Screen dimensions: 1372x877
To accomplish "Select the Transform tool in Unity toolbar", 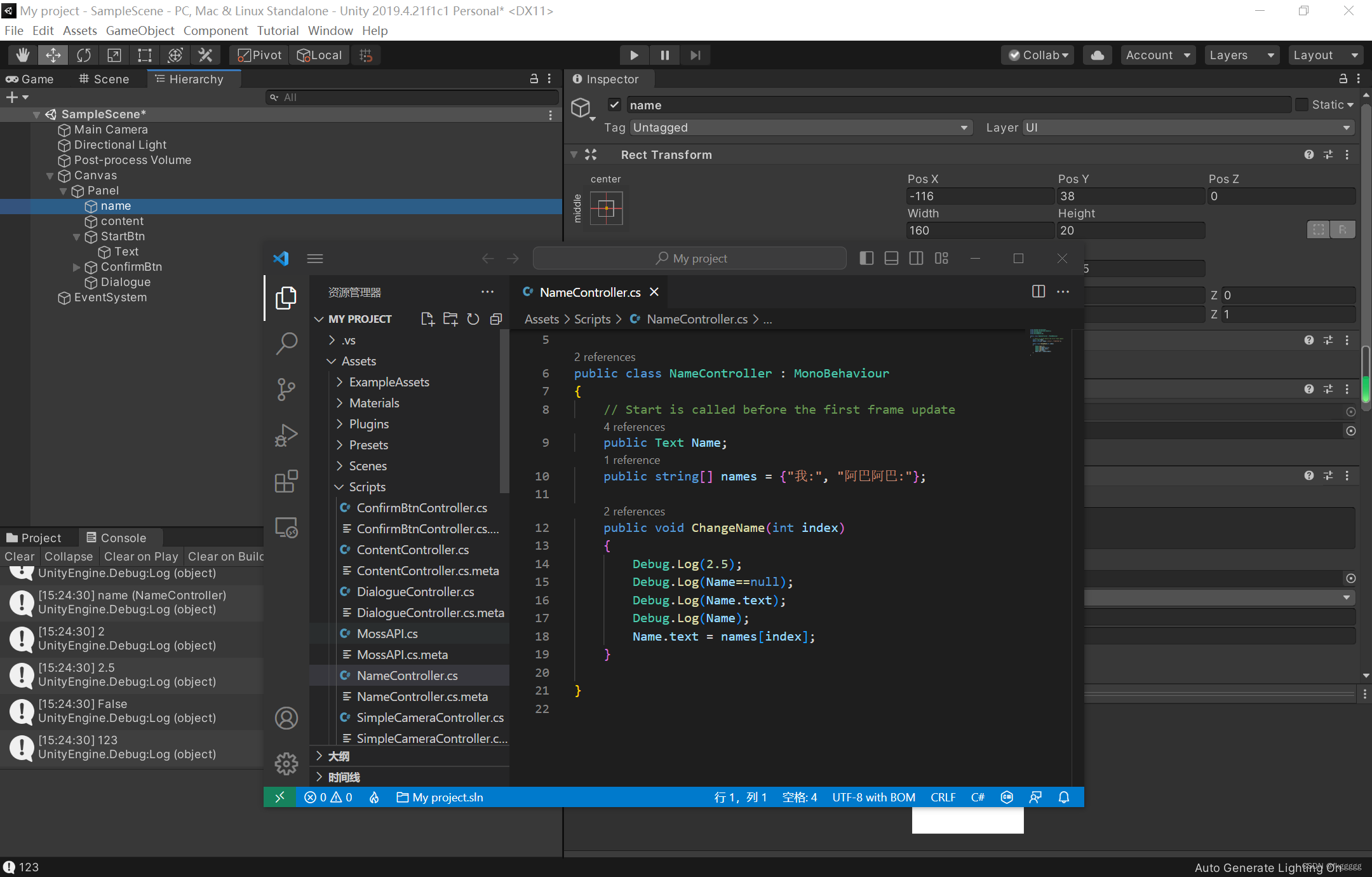I will tap(175, 55).
